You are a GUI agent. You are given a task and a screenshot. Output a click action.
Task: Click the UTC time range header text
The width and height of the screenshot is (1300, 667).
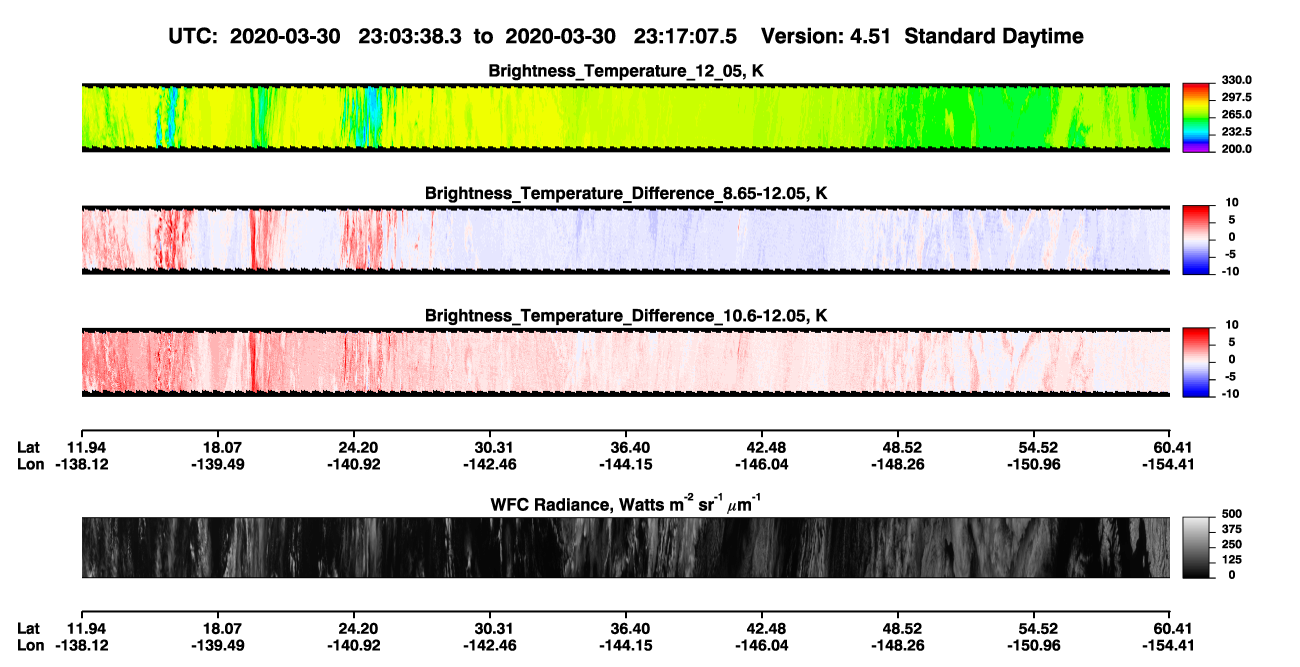pyautogui.click(x=454, y=36)
